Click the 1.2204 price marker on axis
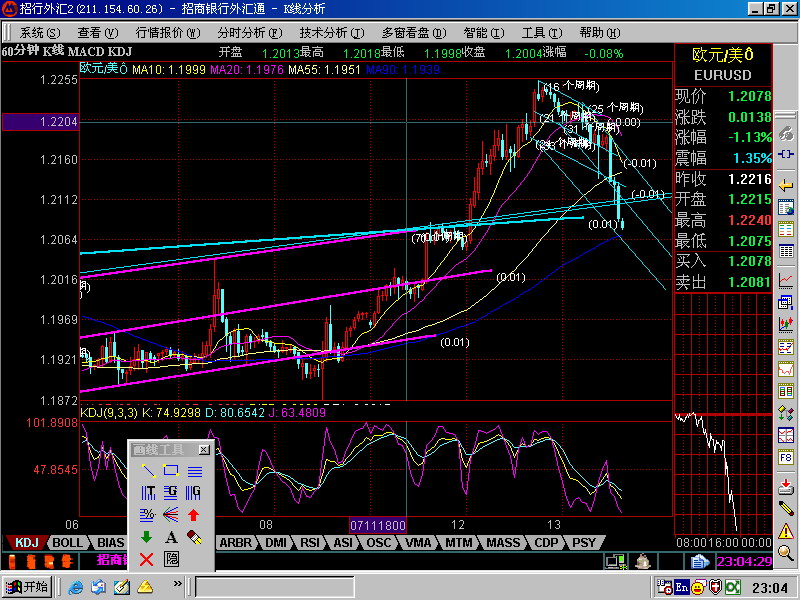Image resolution: width=800 pixels, height=600 pixels. (x=40, y=121)
